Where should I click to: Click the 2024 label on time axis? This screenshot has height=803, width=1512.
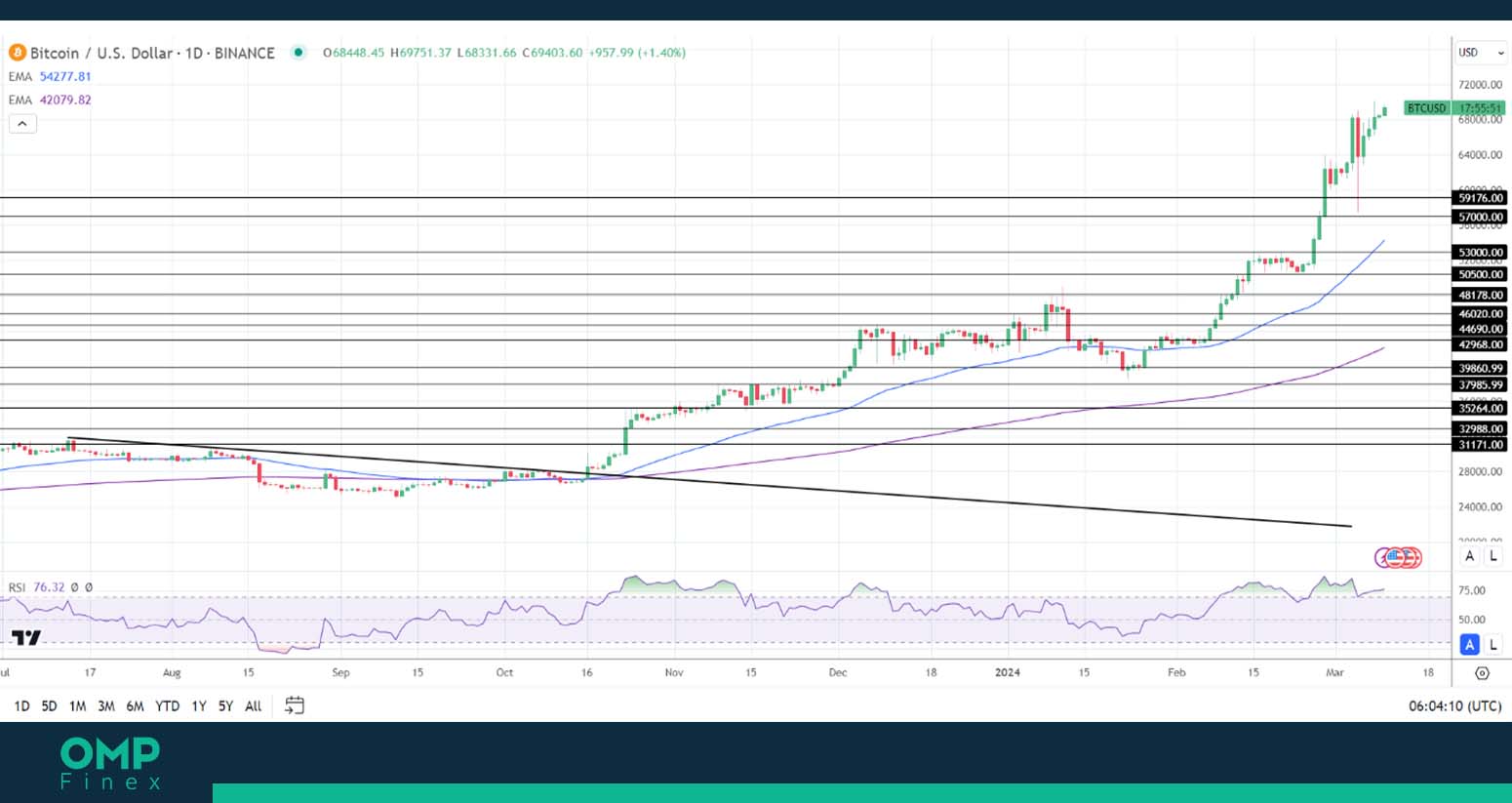[x=1008, y=673]
